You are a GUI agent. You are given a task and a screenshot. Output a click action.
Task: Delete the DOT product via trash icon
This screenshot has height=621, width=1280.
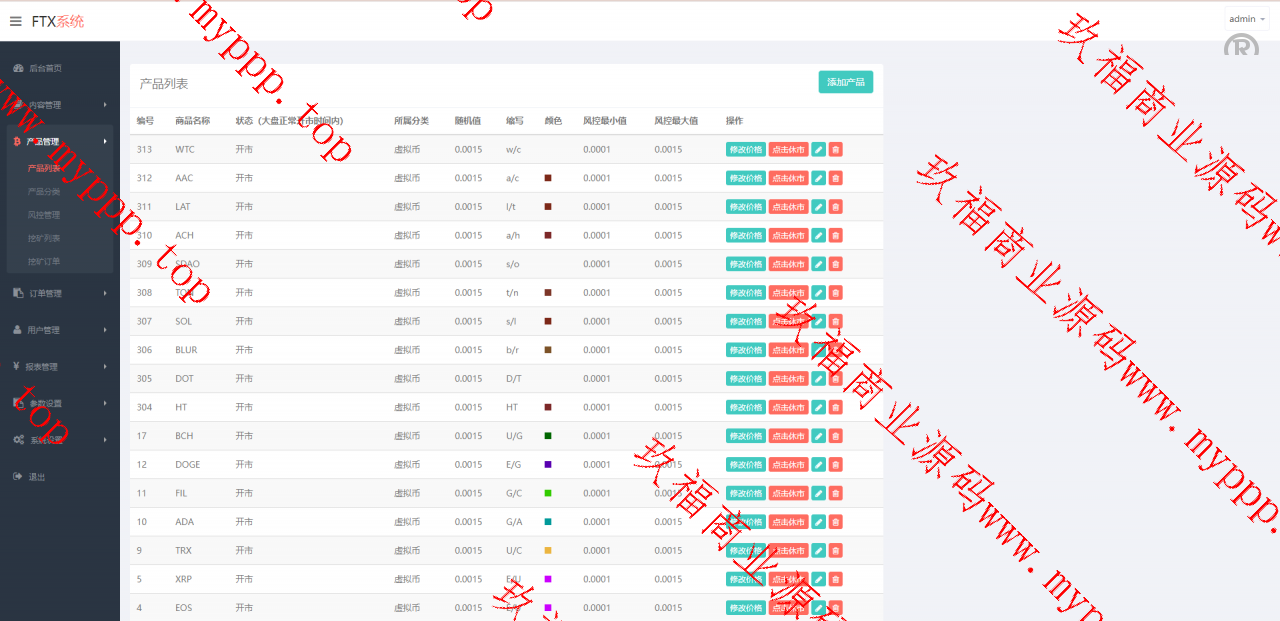836,379
